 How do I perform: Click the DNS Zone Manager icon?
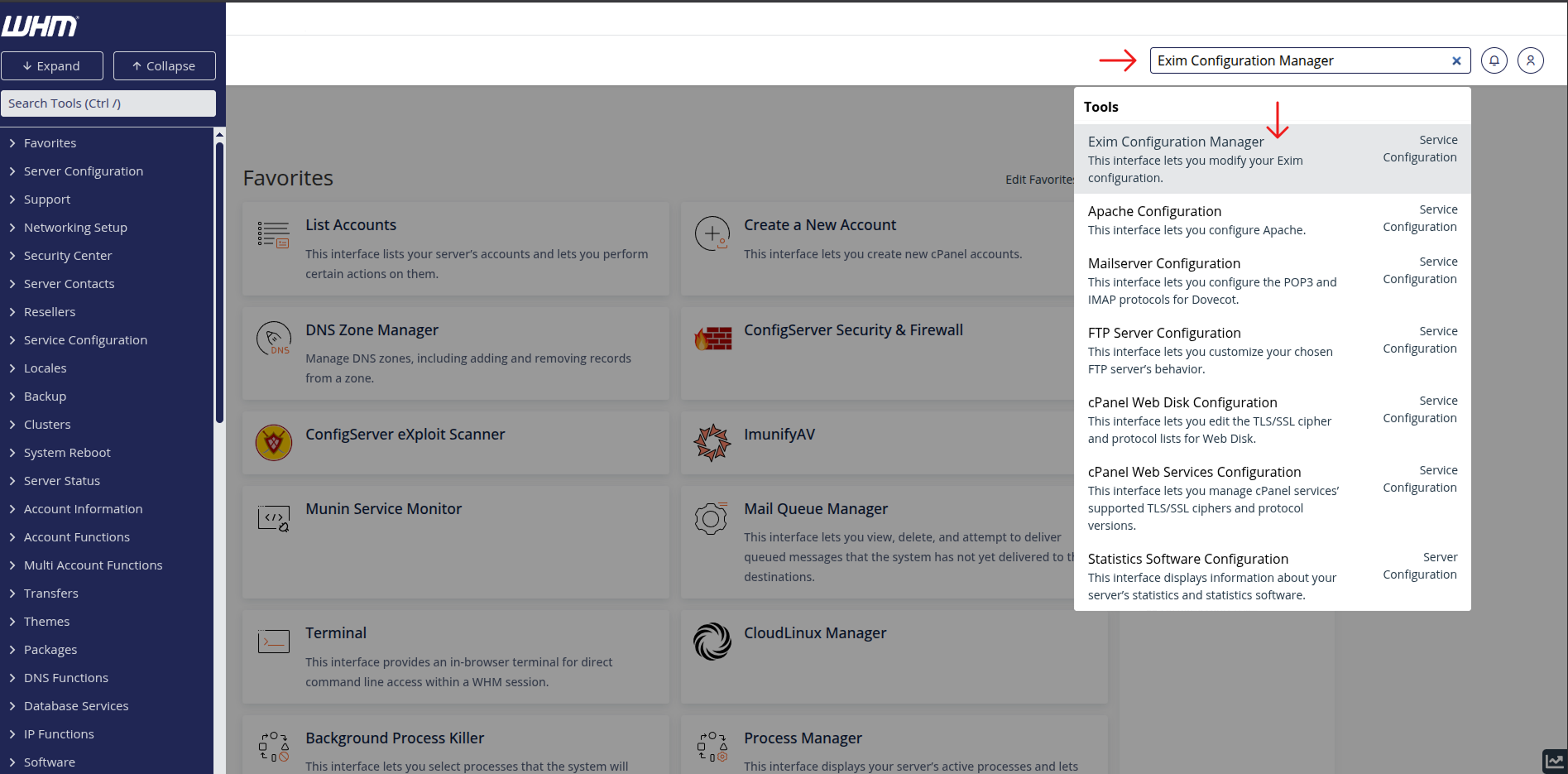click(274, 339)
